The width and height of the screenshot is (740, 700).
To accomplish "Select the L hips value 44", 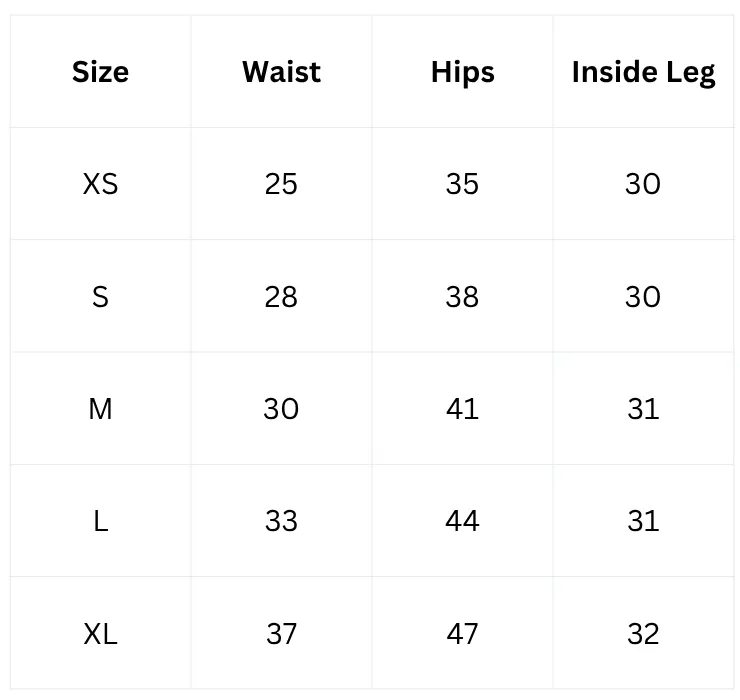I will (462, 521).
